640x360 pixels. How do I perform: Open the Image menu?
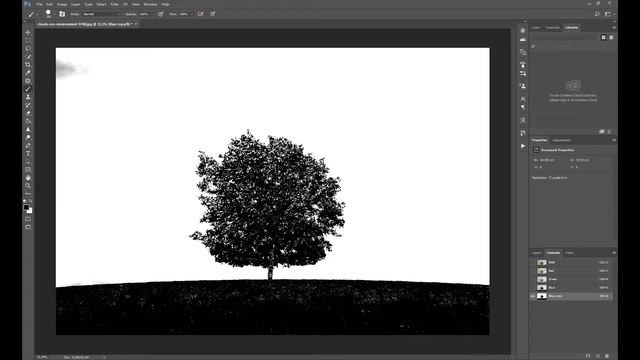coord(62,4)
